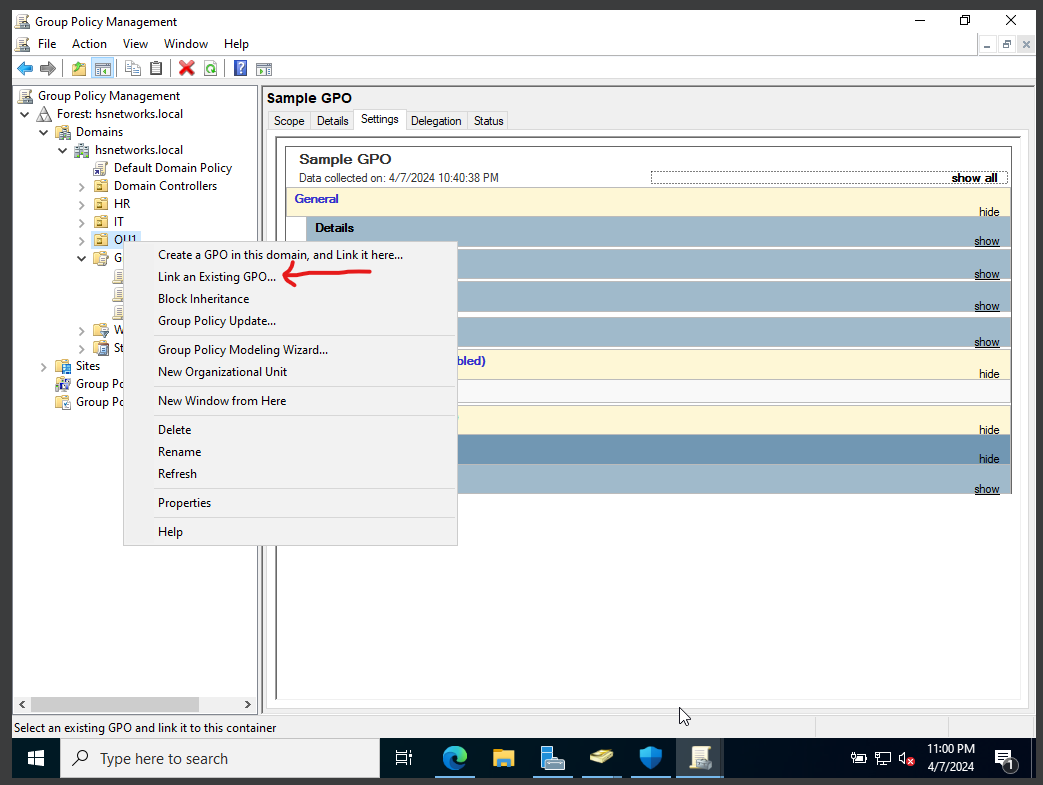1043x785 pixels.
Task: Switch to the Delegation tab
Action: pos(436,120)
